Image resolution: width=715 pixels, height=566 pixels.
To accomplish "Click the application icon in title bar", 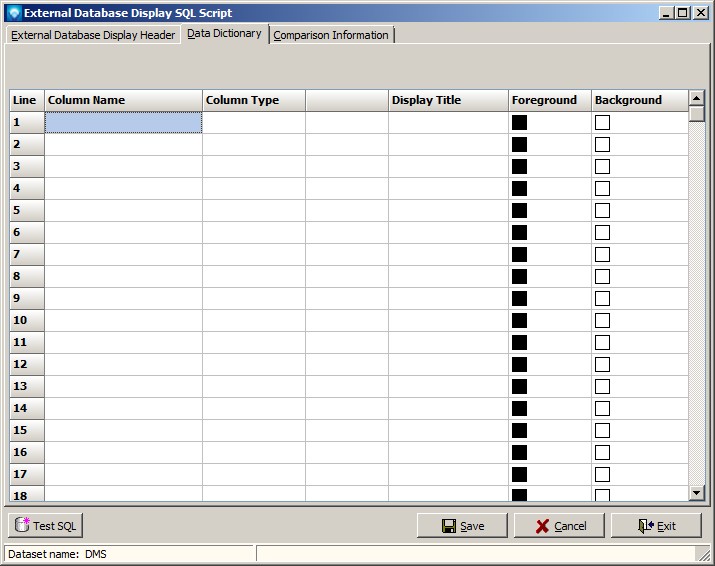I will 13,13.
